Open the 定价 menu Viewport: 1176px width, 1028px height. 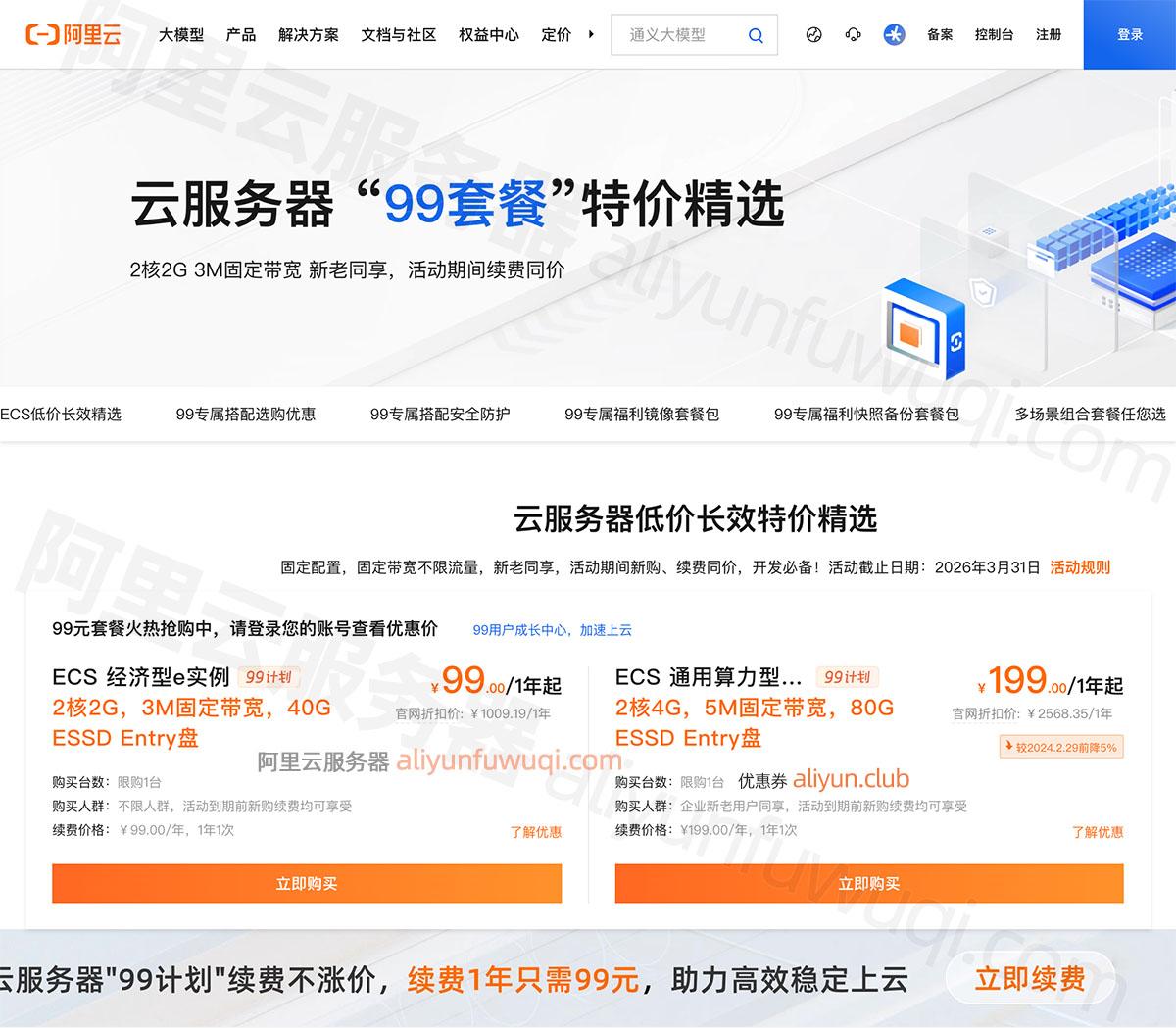[557, 34]
